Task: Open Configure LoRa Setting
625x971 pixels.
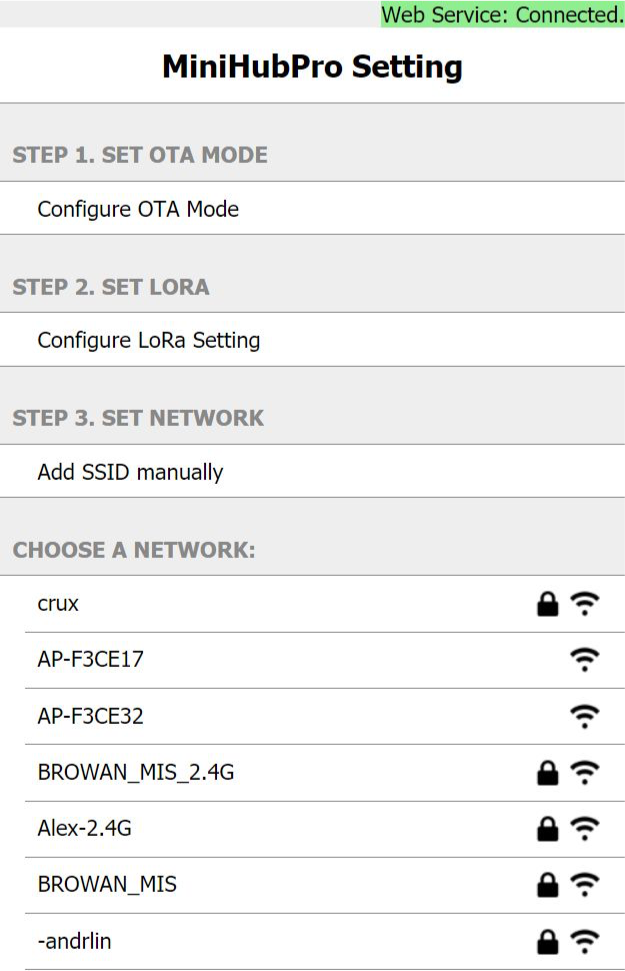Action: pos(312,340)
